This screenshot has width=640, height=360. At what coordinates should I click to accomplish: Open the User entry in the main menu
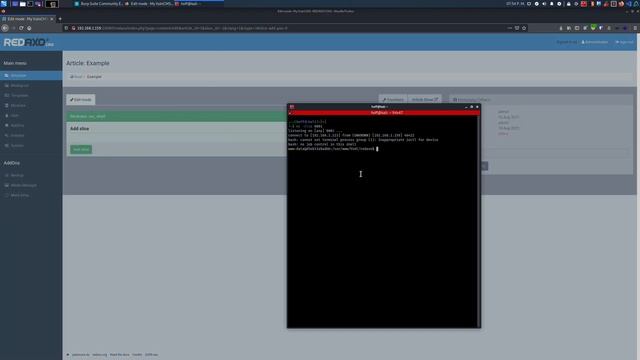(x=31, y=116)
